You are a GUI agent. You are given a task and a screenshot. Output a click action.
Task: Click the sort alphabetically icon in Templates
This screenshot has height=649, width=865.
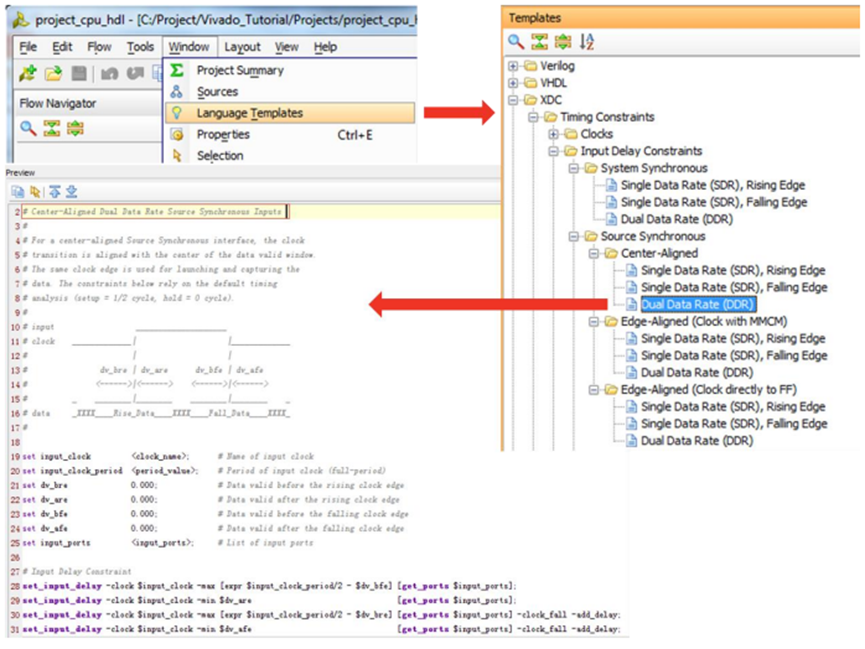[588, 42]
